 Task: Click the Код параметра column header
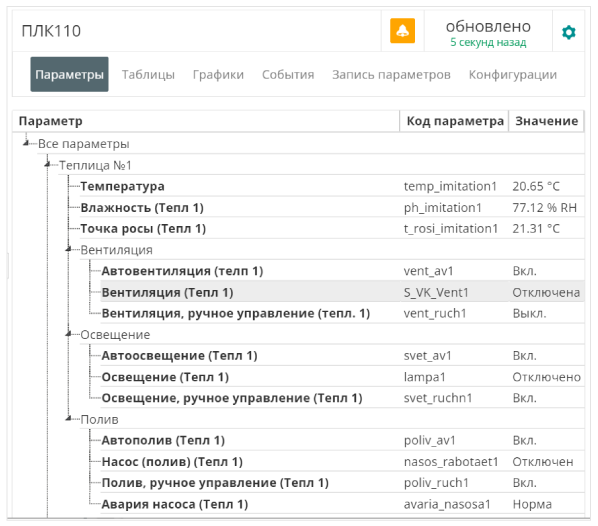(455, 121)
